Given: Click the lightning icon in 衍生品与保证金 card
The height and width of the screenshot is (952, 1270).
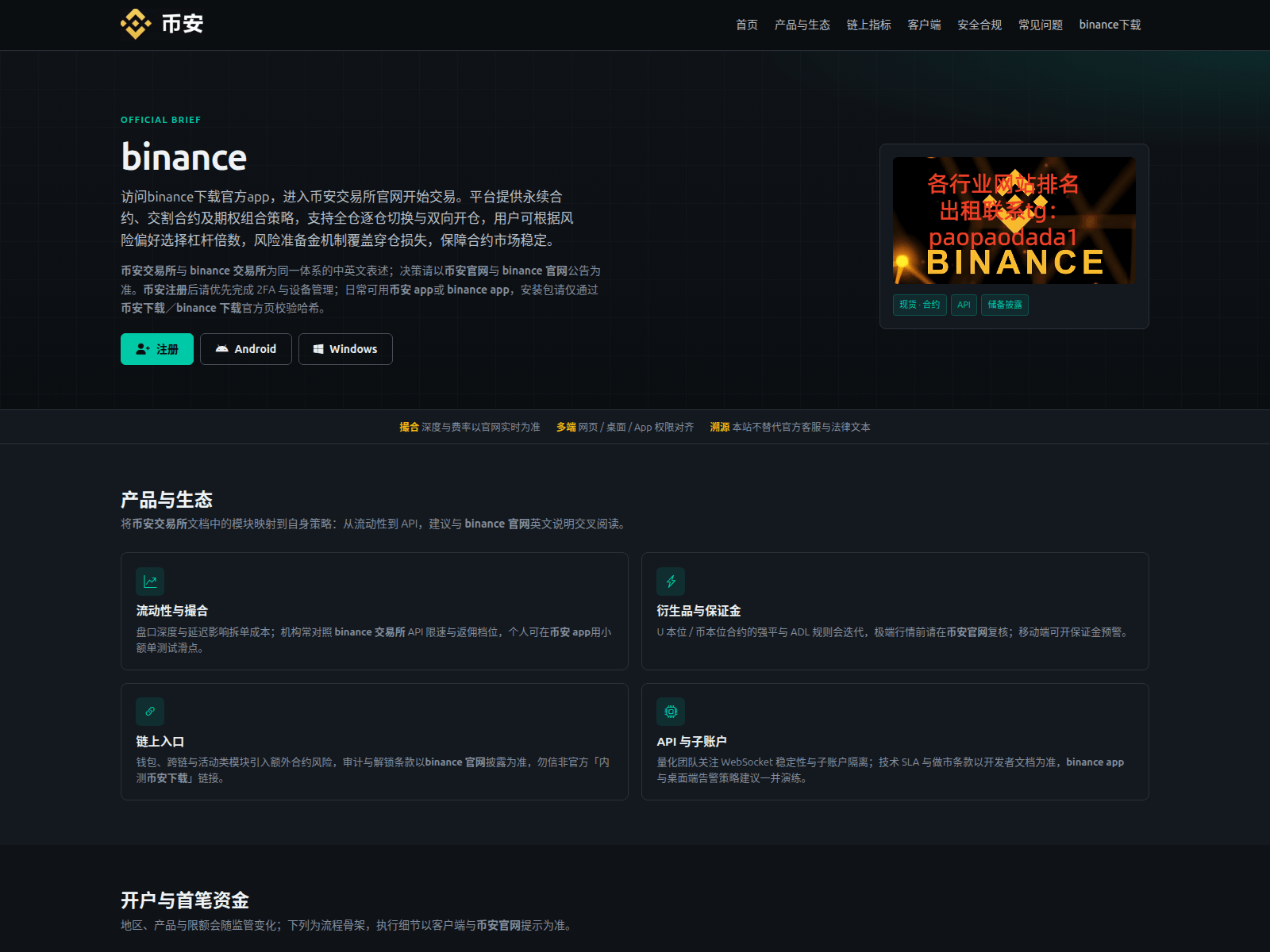Looking at the screenshot, I should coord(671,582).
